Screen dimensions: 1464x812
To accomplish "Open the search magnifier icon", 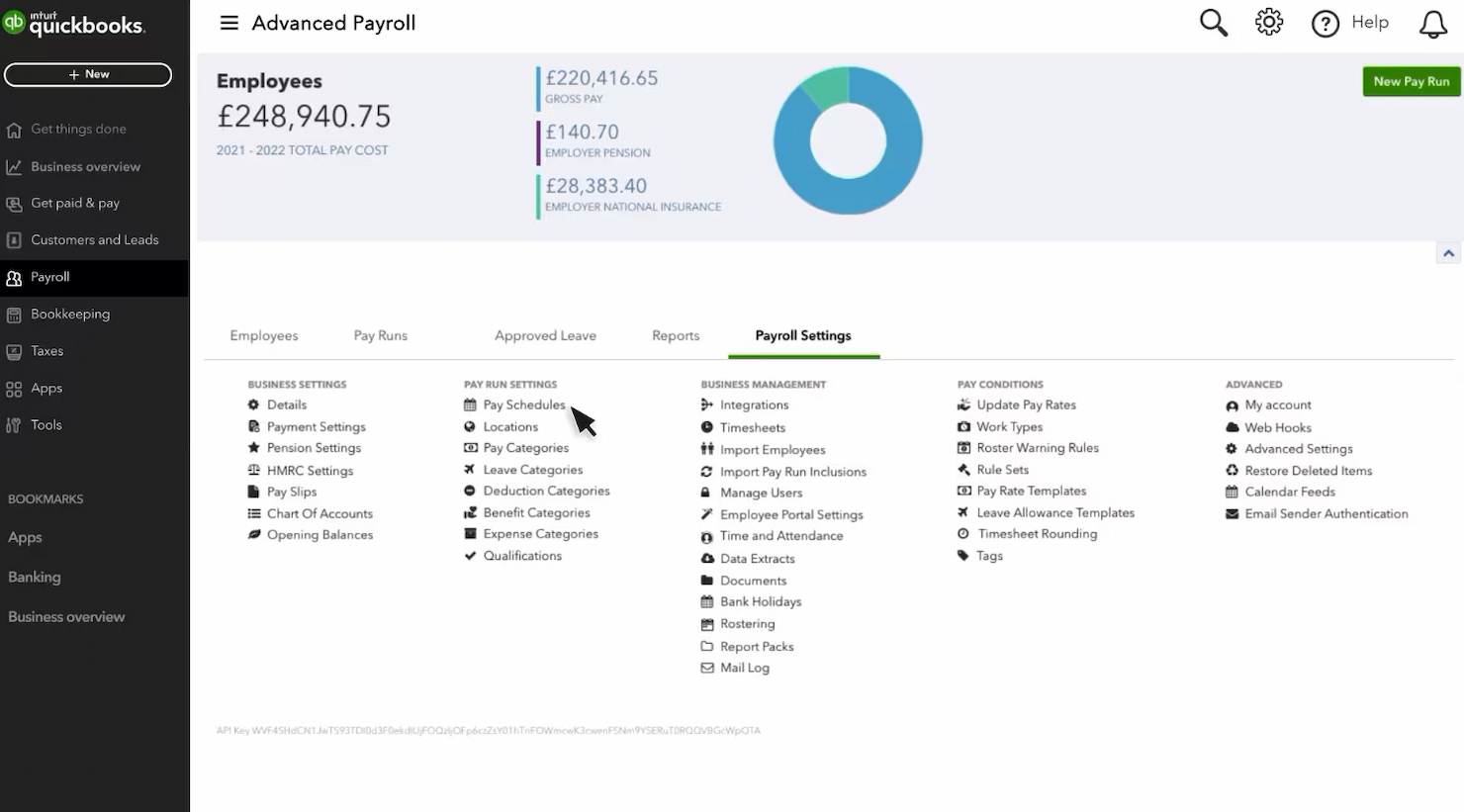I will click(x=1214, y=23).
